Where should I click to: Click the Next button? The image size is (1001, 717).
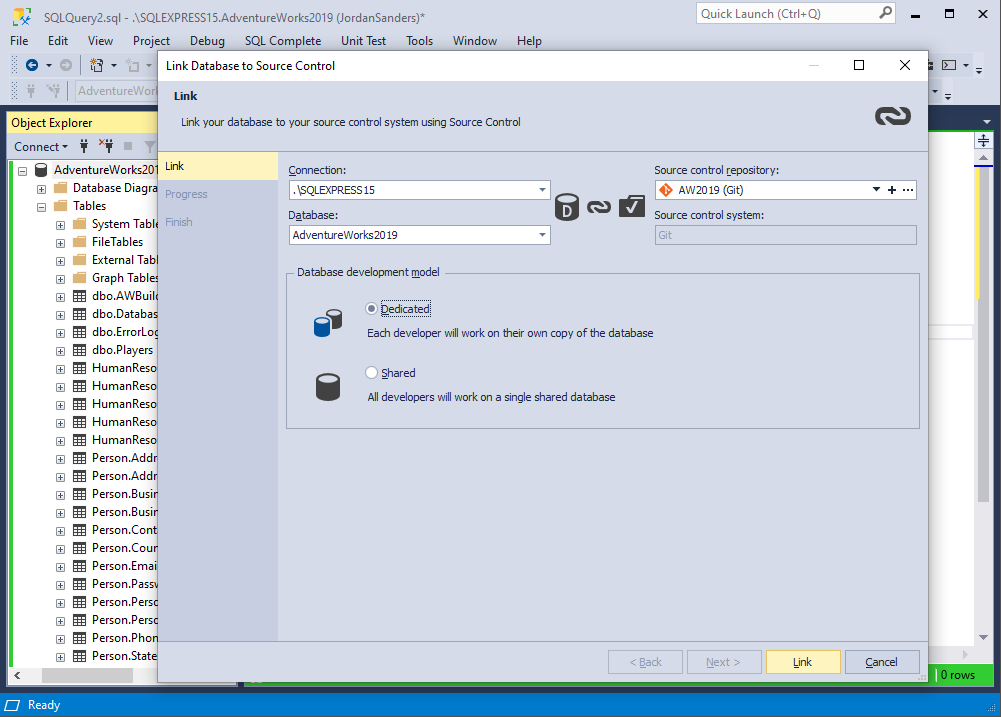coord(724,662)
